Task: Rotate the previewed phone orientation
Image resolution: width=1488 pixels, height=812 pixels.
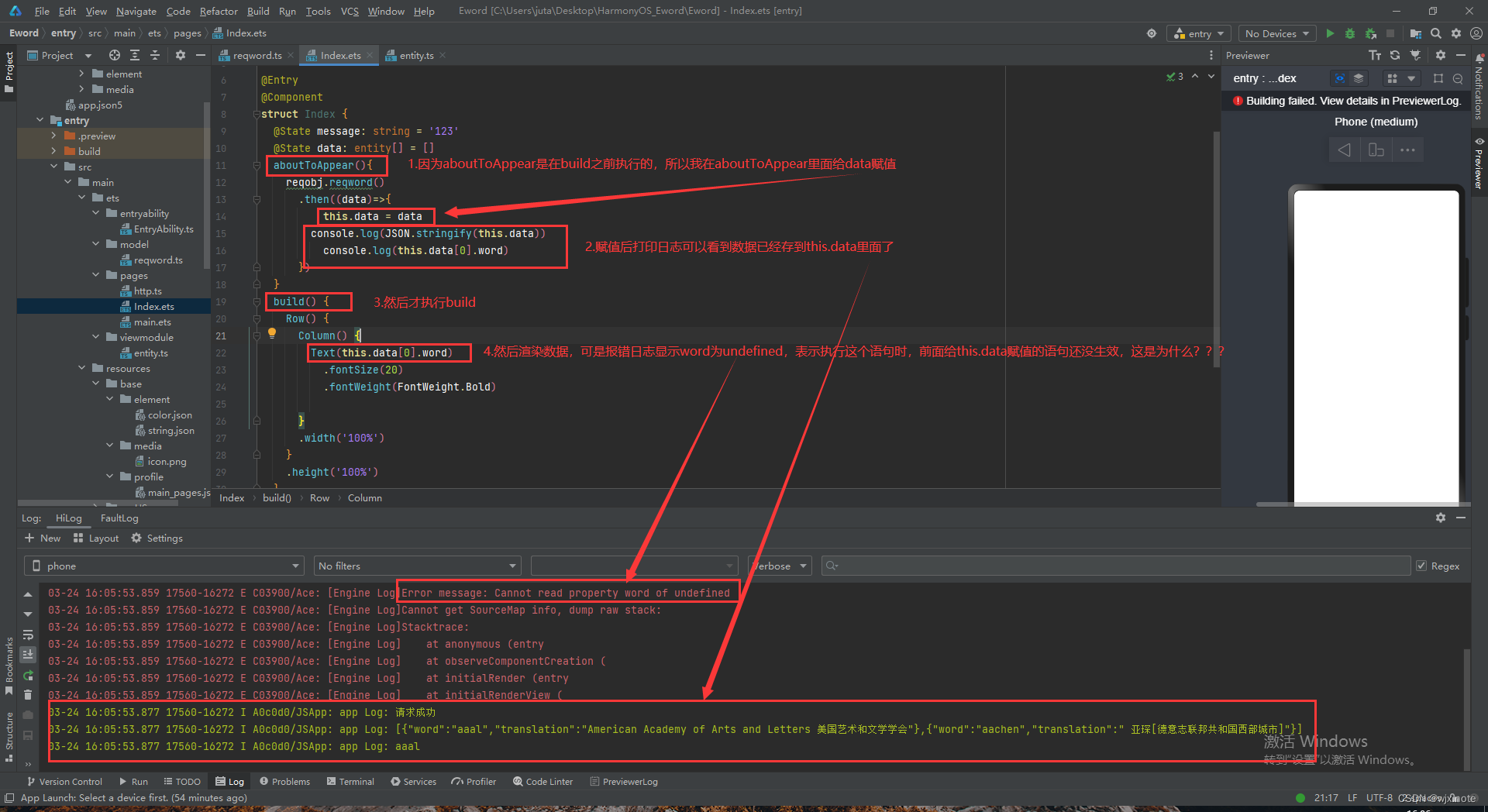Action: (x=1376, y=150)
